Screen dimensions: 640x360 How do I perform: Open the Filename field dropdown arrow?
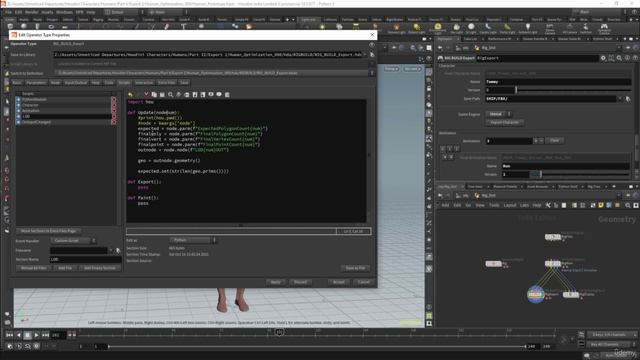(x=111, y=250)
